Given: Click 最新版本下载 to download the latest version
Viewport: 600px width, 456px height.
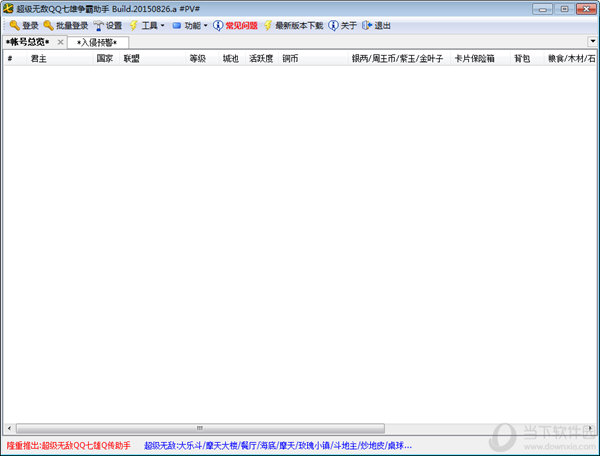Looking at the screenshot, I should (x=299, y=26).
